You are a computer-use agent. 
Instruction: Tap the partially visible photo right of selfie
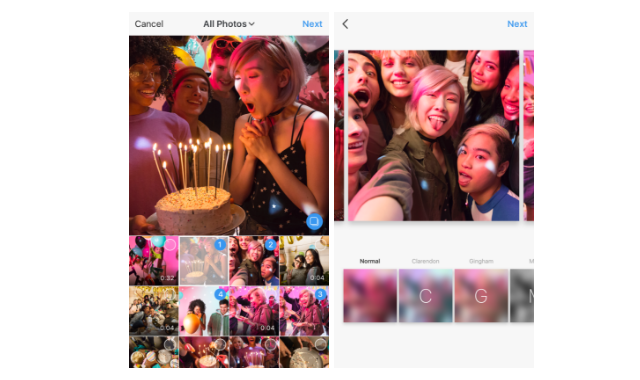click(529, 136)
